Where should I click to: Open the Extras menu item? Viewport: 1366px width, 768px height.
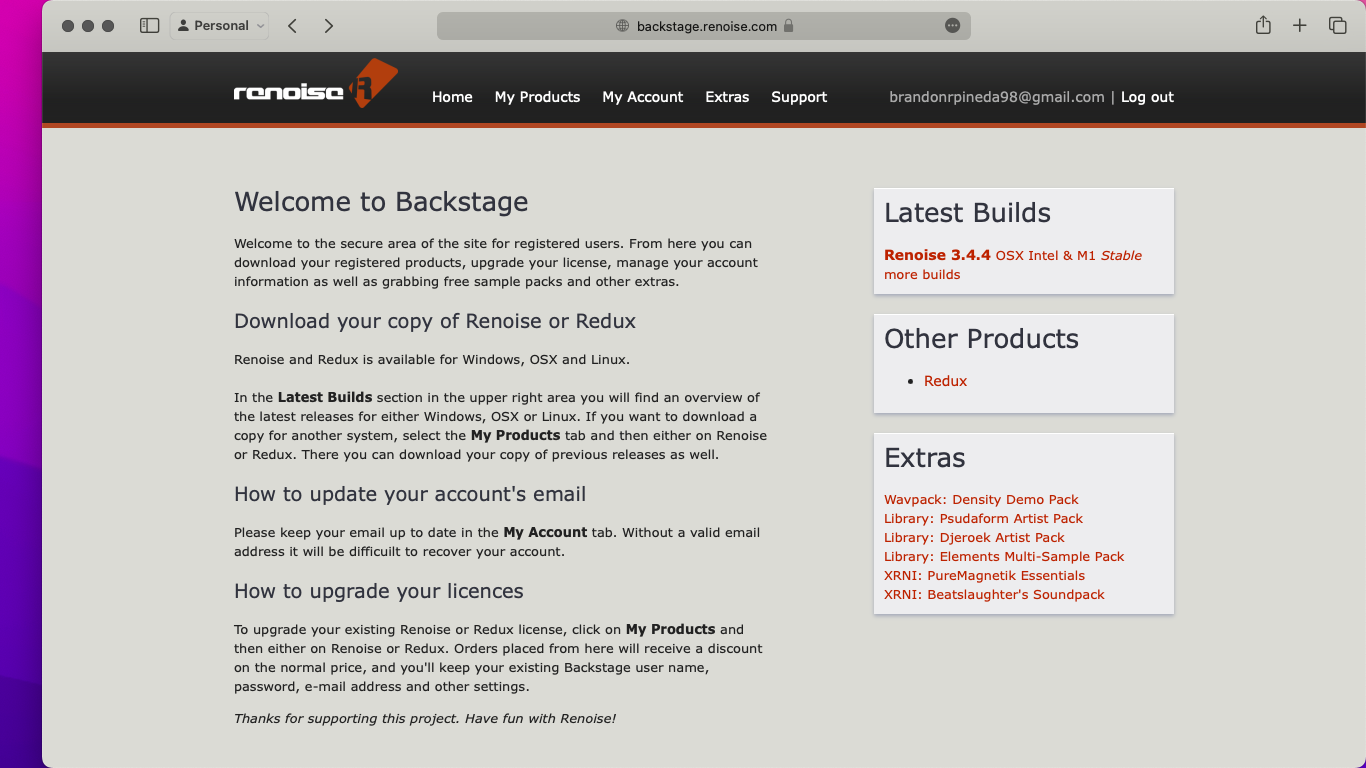727,97
